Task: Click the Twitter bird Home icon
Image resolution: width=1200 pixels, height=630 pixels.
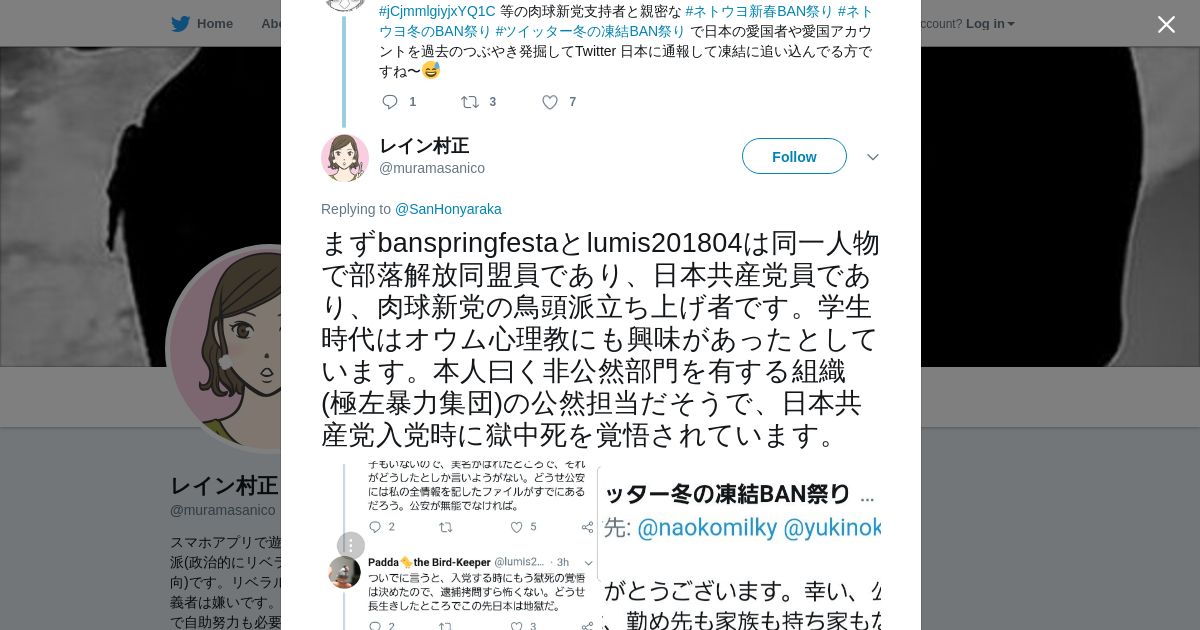Action: click(x=180, y=24)
